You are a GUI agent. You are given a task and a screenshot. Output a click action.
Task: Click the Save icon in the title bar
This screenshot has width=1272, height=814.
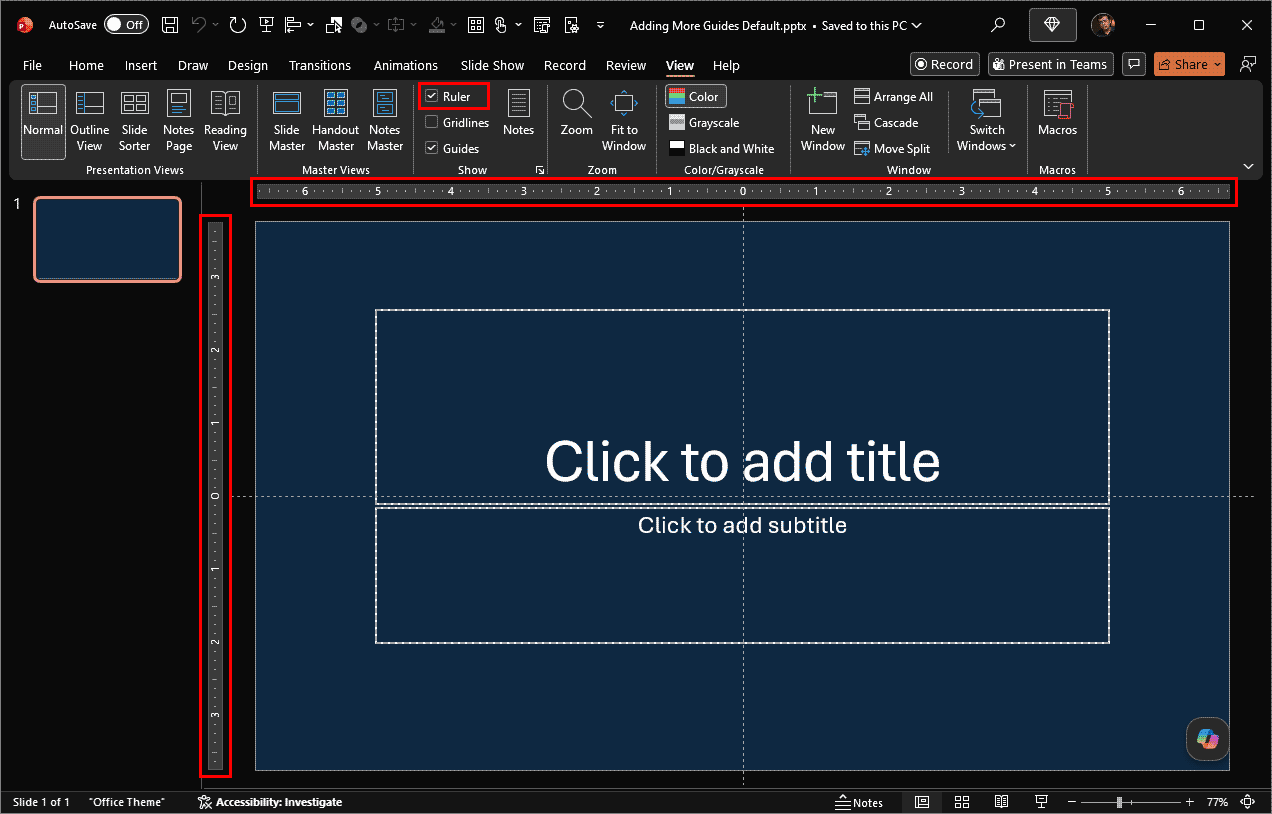[170, 25]
